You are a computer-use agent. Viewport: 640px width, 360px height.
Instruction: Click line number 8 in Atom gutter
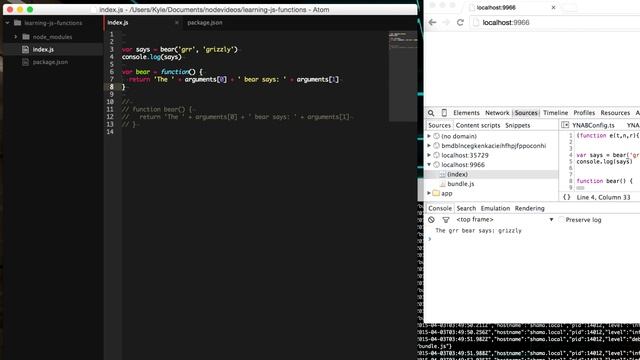[111, 87]
